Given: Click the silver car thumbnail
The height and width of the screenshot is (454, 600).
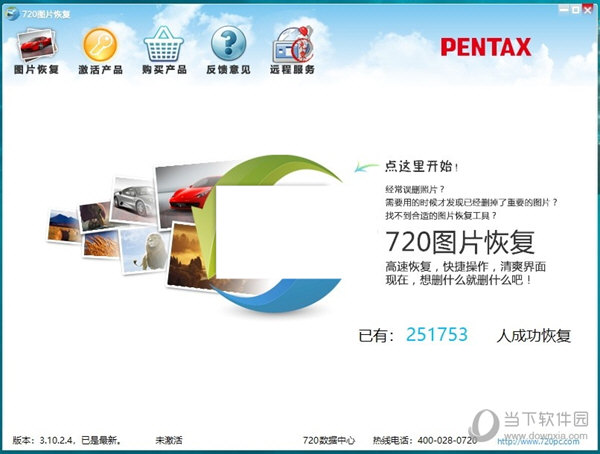Looking at the screenshot, I should pyautogui.click(x=133, y=200).
